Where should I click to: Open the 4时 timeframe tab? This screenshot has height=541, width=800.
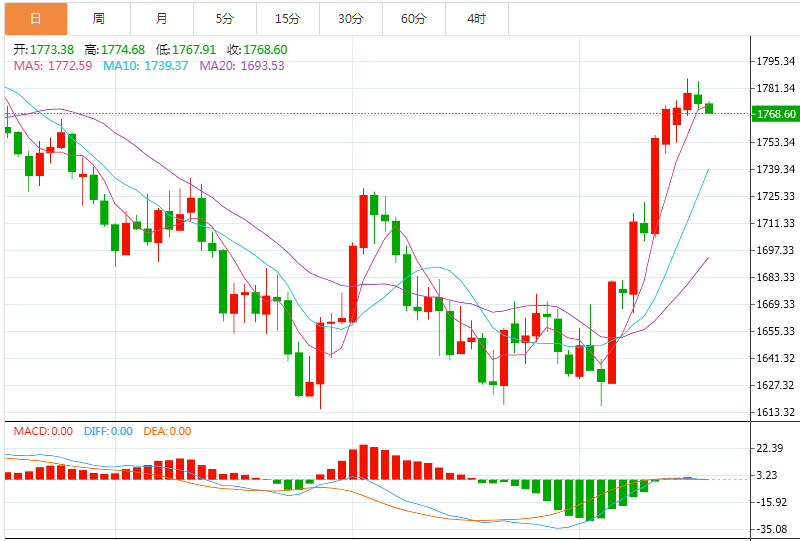[x=477, y=19]
